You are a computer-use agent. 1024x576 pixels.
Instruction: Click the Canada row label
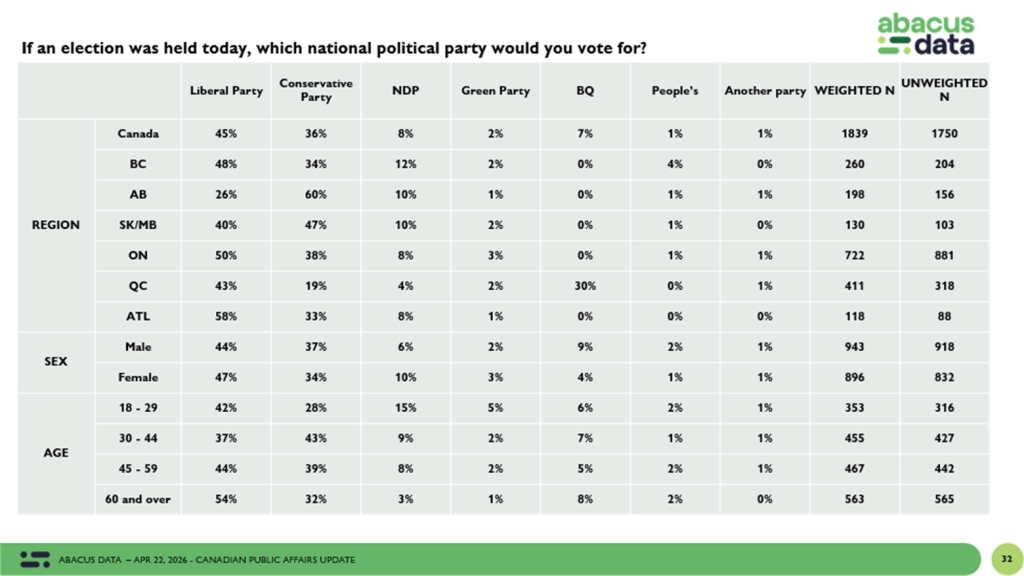137,133
